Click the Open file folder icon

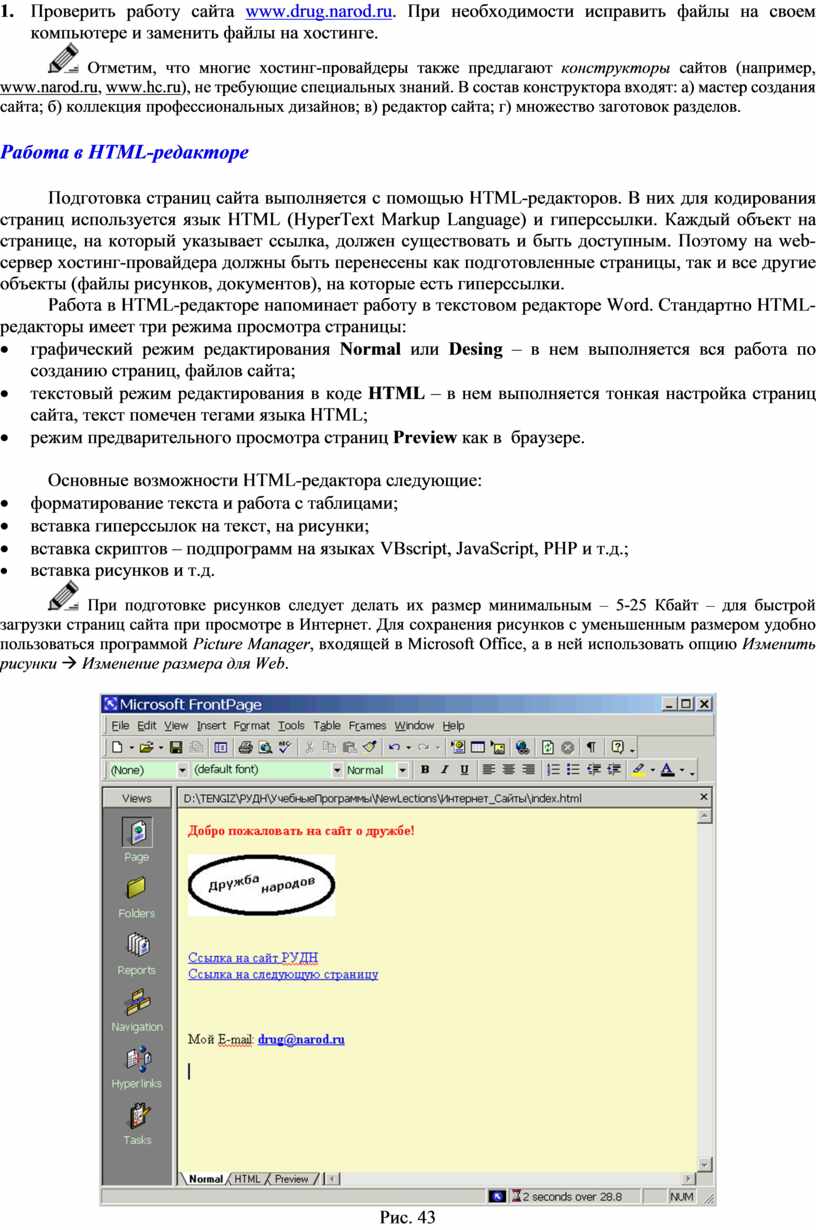pyautogui.click(x=146, y=747)
